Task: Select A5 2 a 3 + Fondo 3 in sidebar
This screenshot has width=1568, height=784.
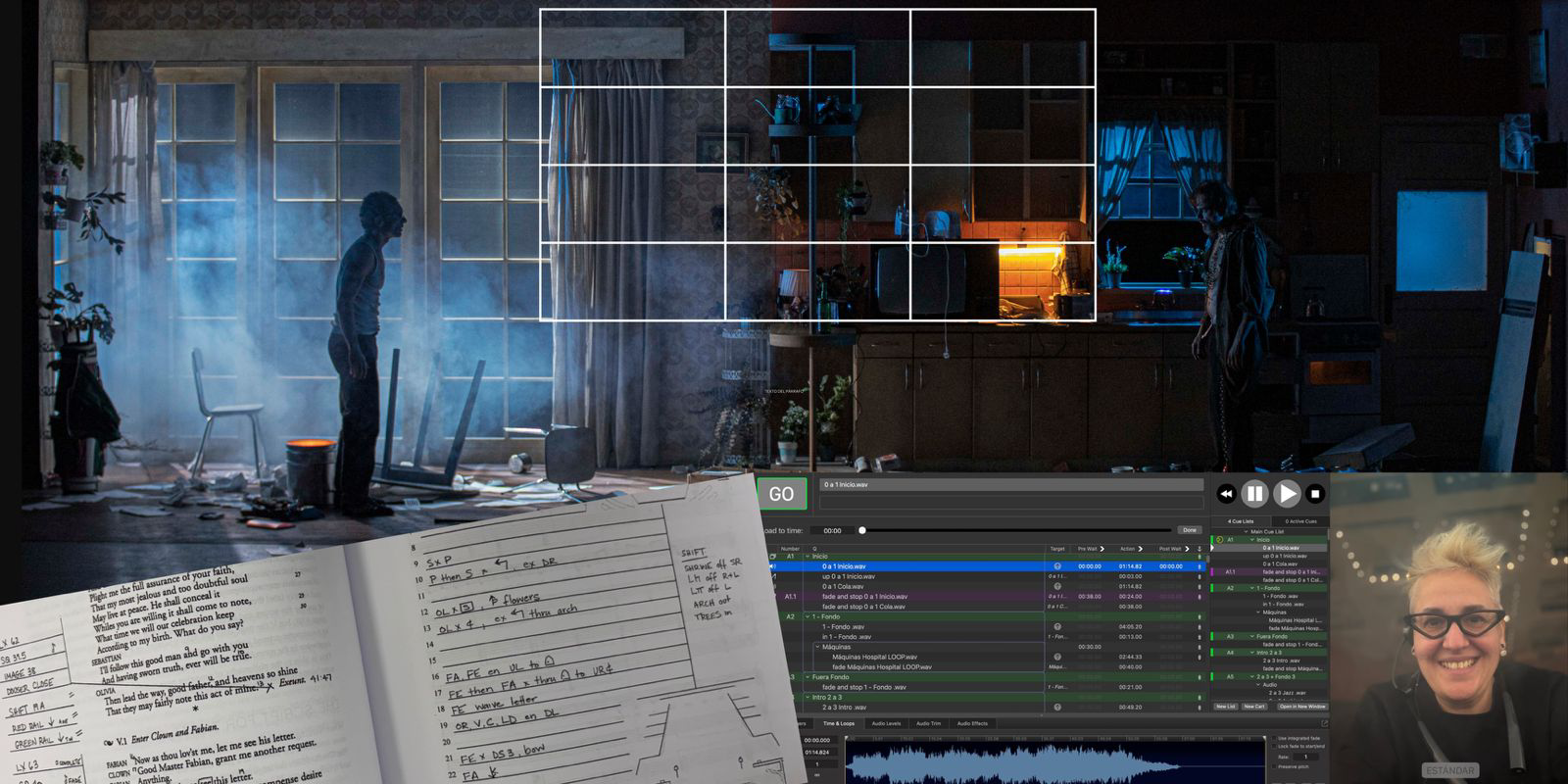Action: [1269, 676]
